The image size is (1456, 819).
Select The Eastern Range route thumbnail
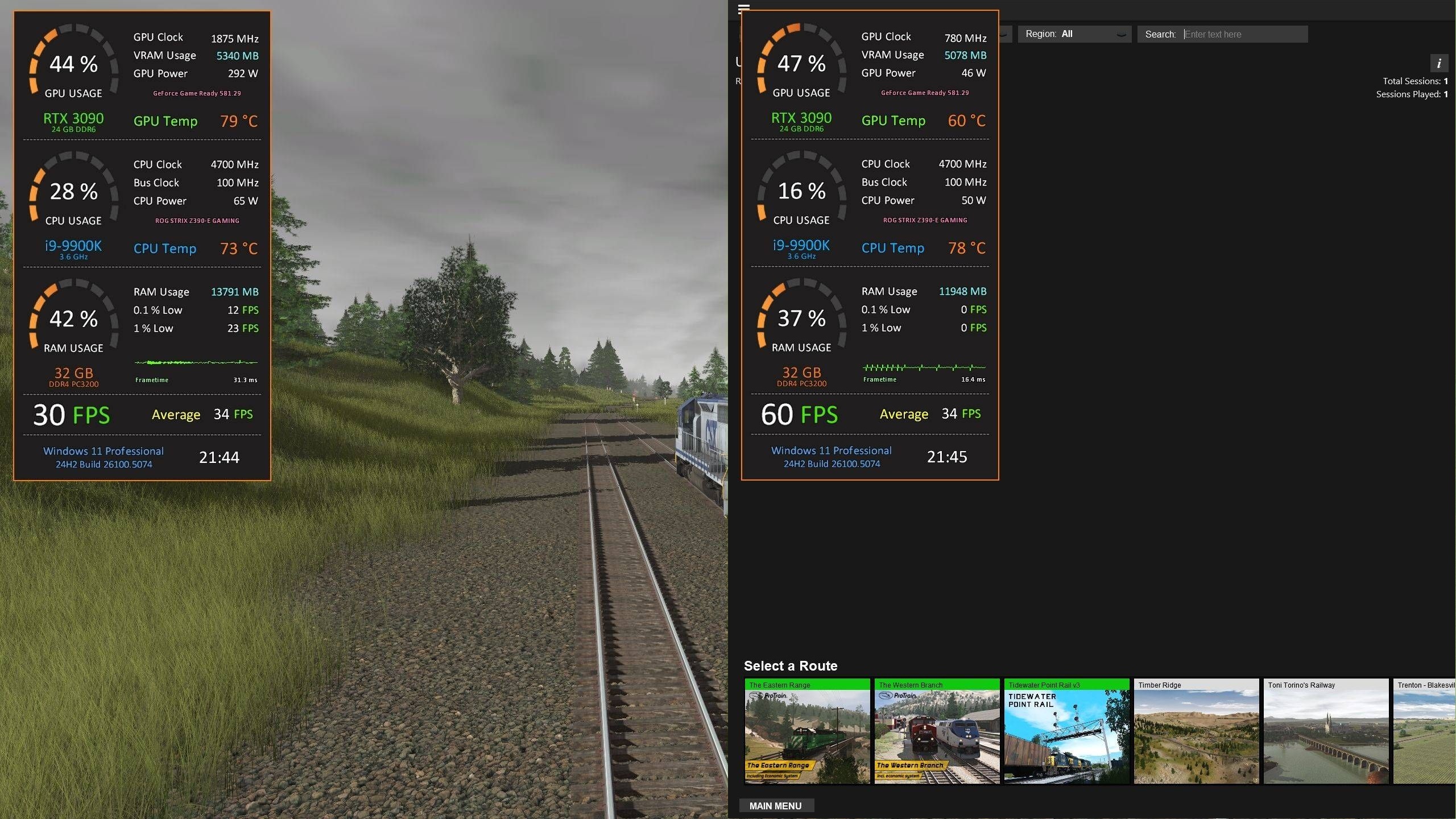pyautogui.click(x=807, y=731)
